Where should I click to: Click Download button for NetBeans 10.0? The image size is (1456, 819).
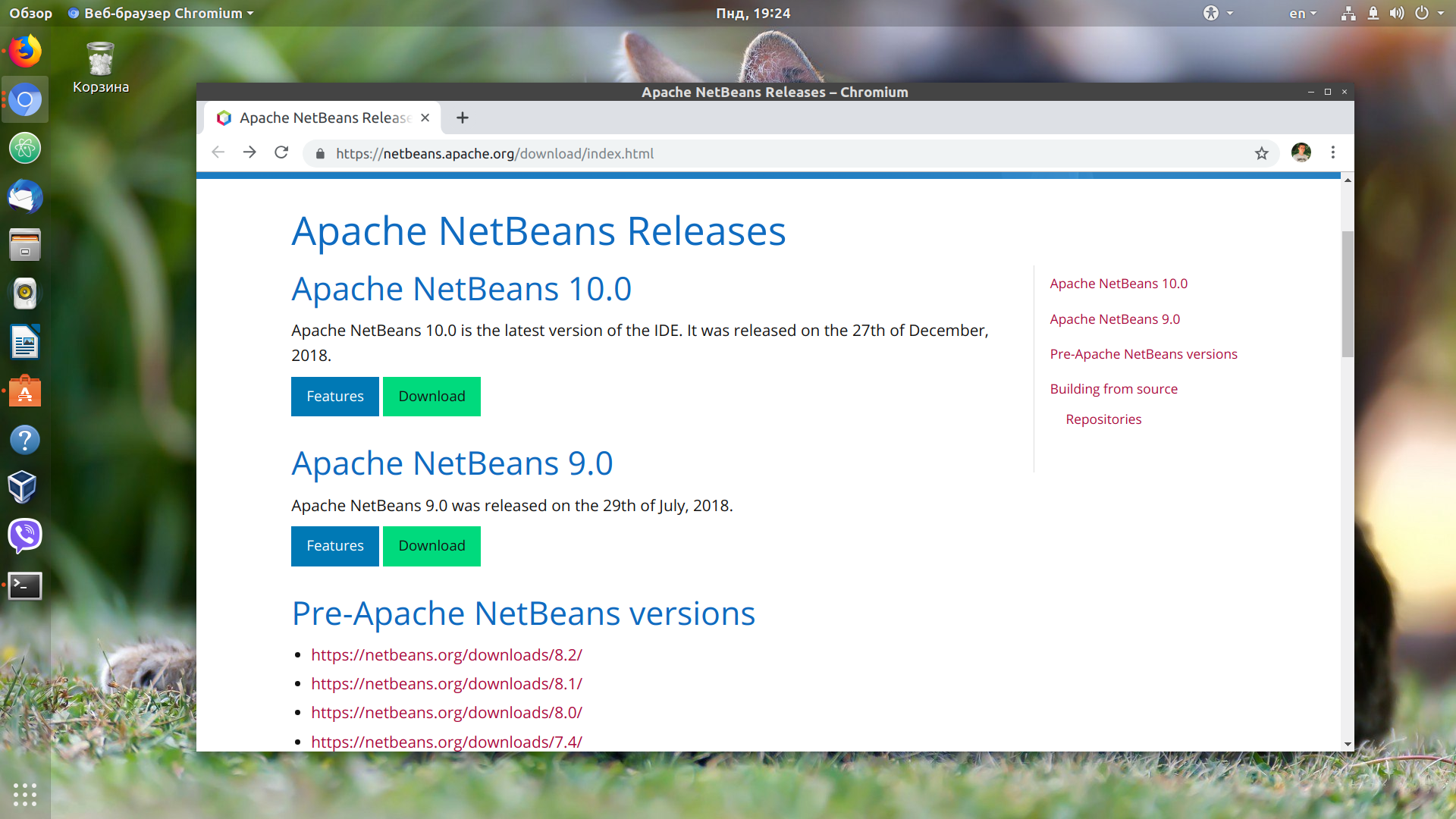[431, 397]
